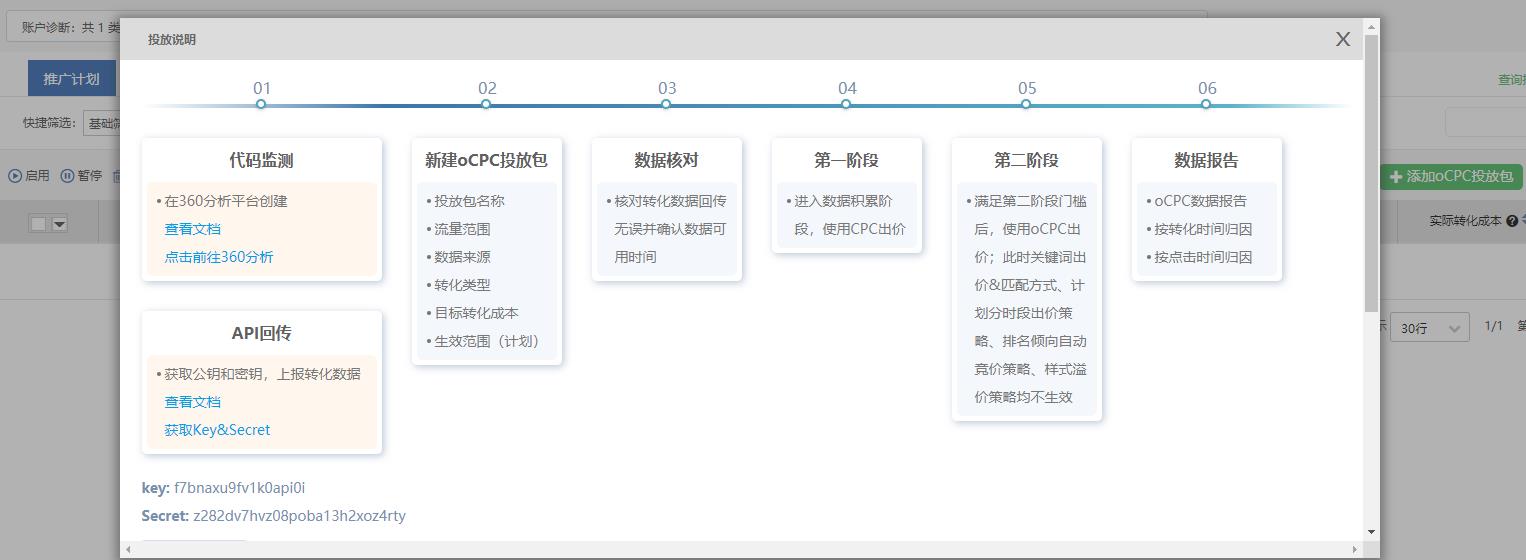Click the 数据来源 list item

tap(462, 257)
